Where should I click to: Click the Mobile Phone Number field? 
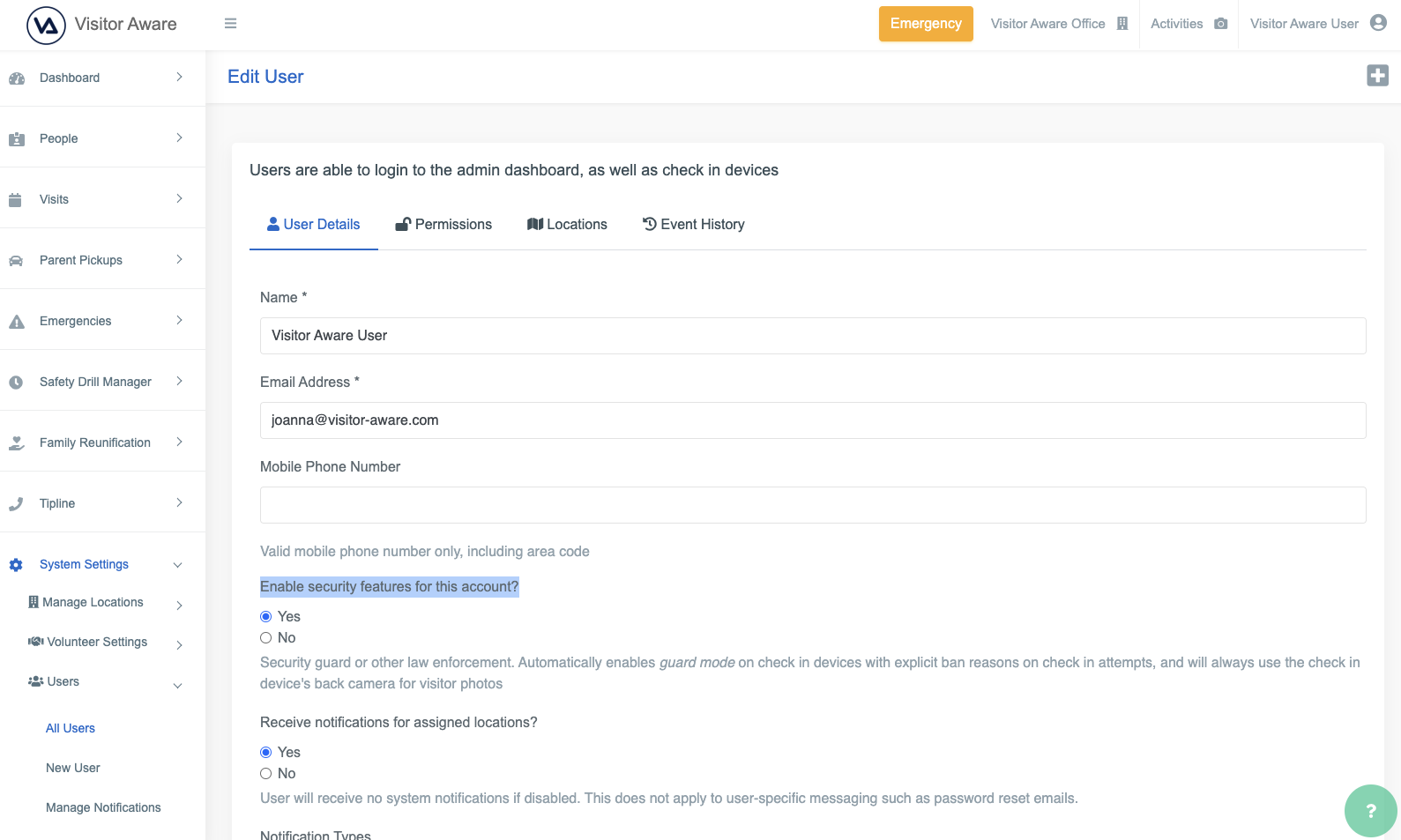[813, 505]
